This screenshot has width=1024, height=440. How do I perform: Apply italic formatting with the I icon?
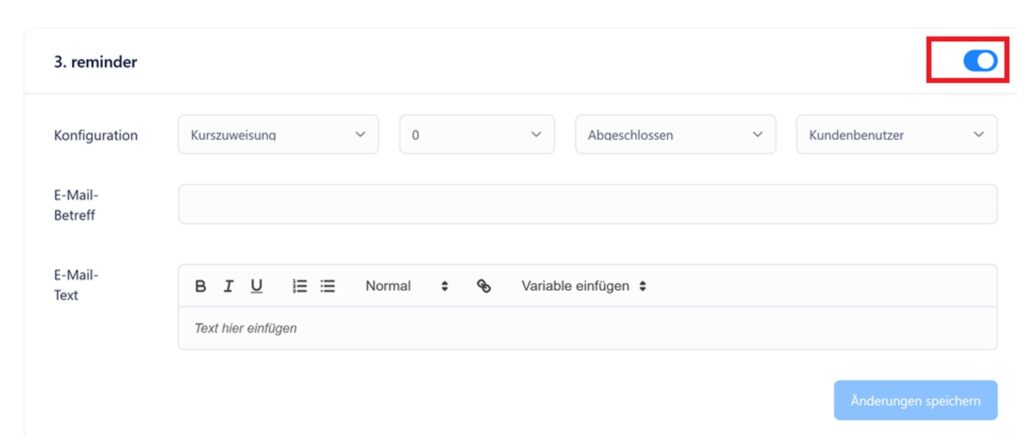(x=229, y=286)
